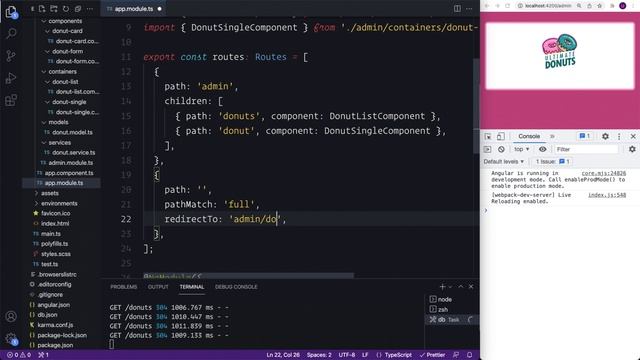Select the TERMINAL panel tab
640x360 pixels.
[x=191, y=287]
